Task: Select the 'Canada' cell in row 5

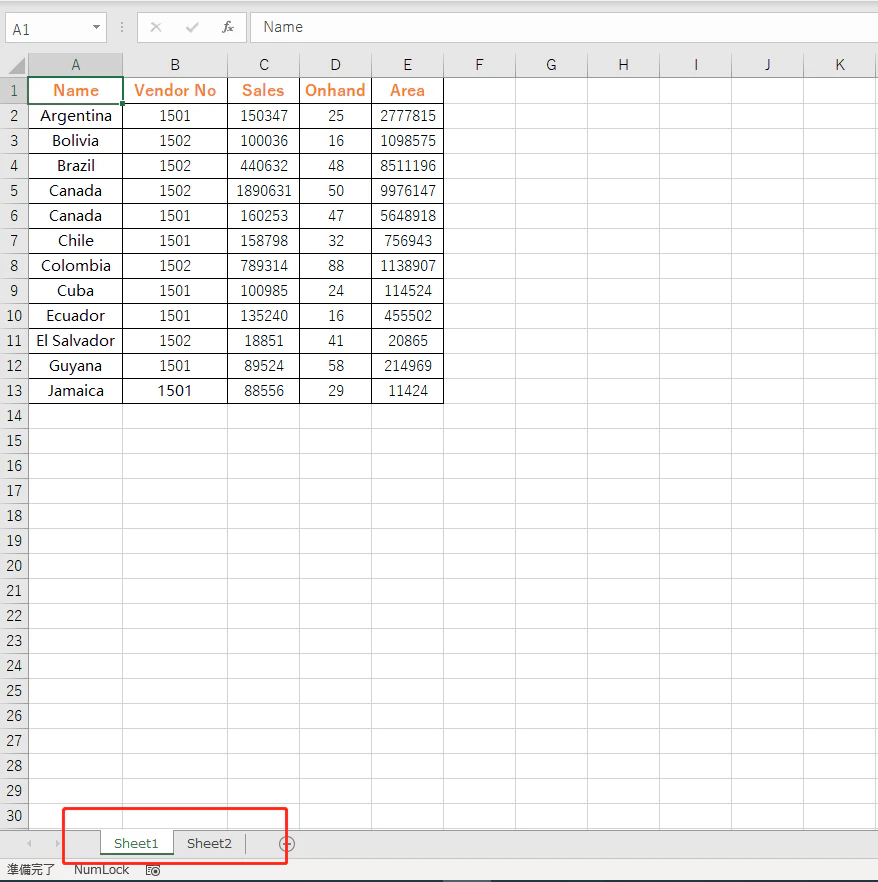Action: pos(75,191)
